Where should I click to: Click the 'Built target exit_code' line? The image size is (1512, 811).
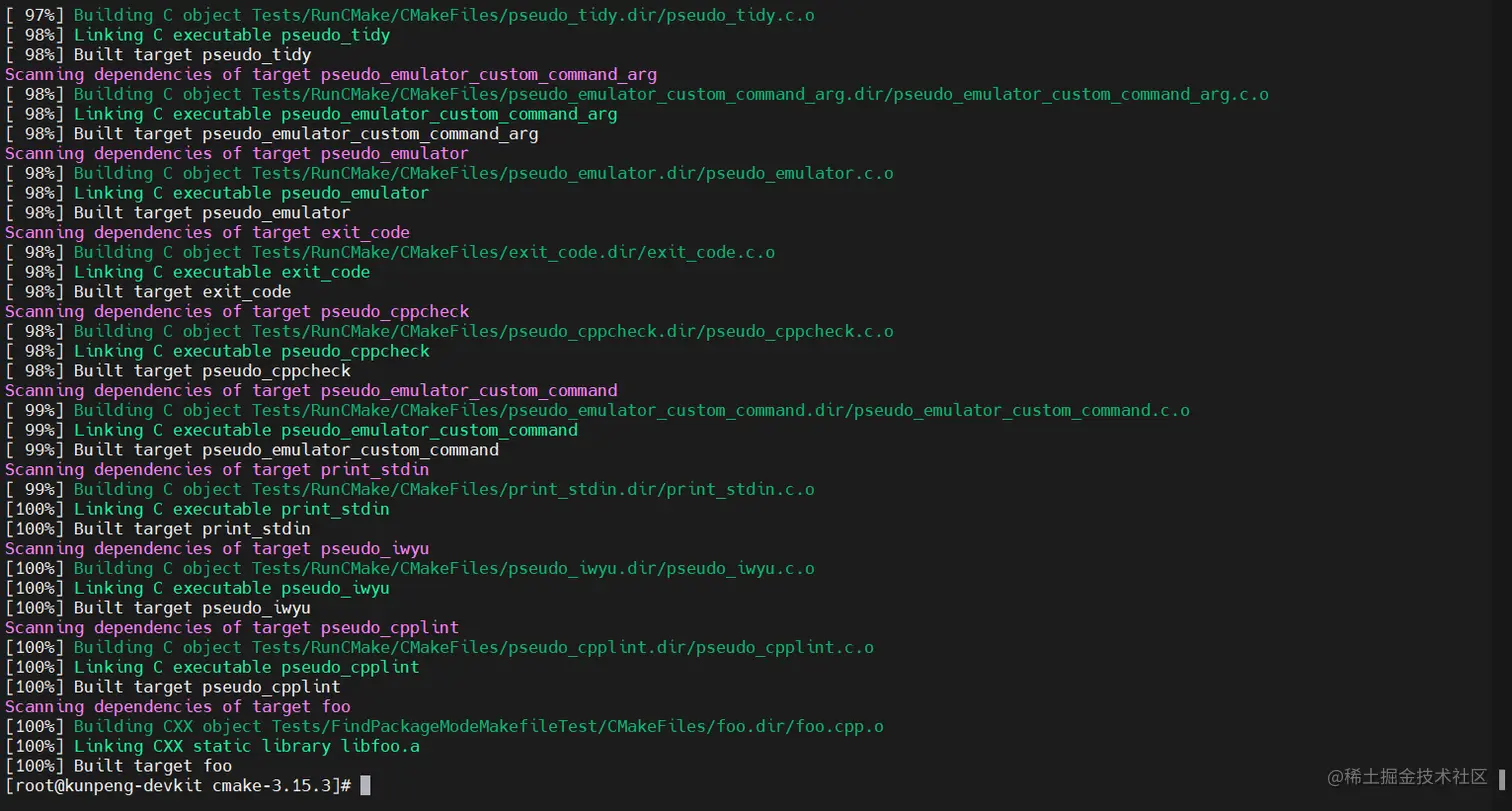click(x=148, y=292)
